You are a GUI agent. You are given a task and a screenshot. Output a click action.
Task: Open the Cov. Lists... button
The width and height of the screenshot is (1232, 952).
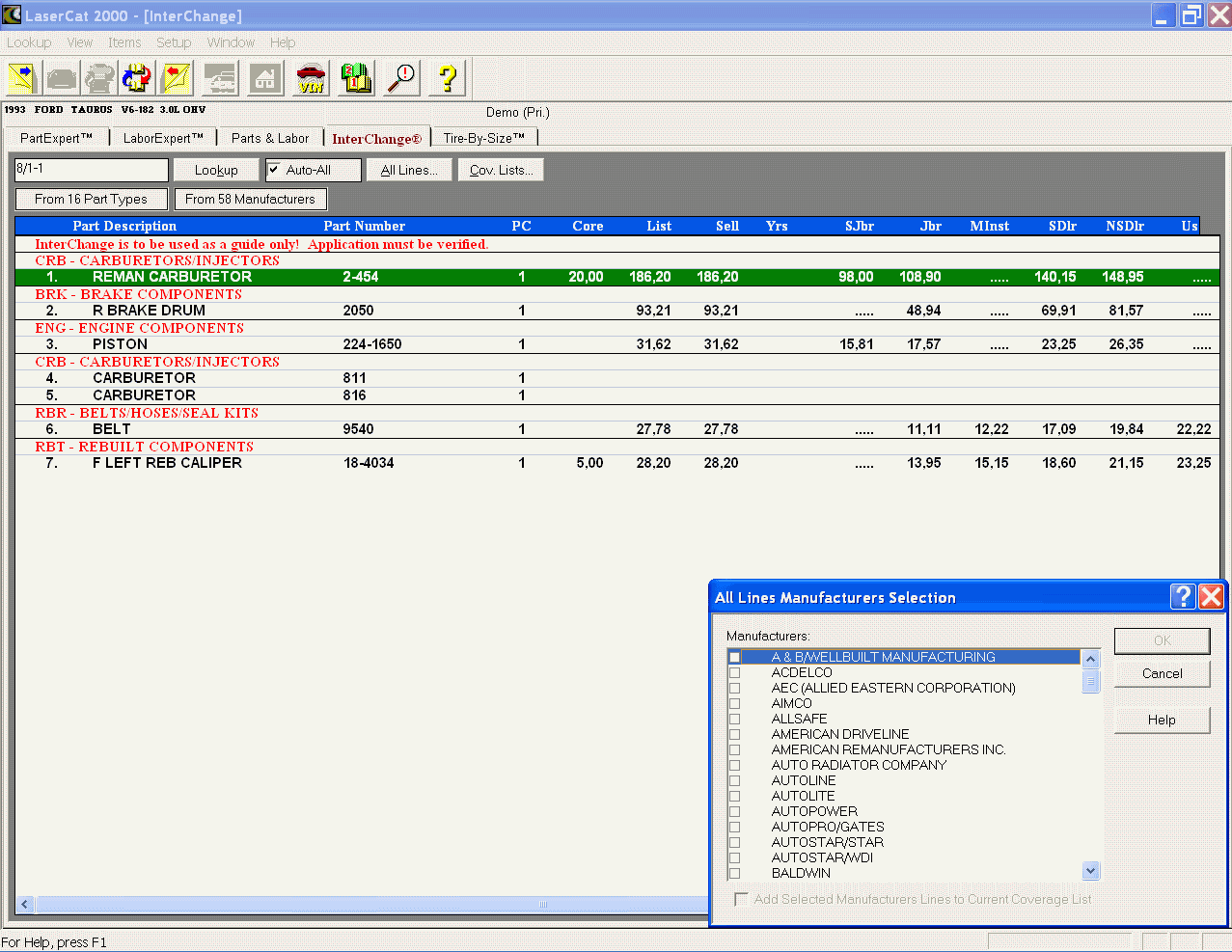[x=502, y=170]
